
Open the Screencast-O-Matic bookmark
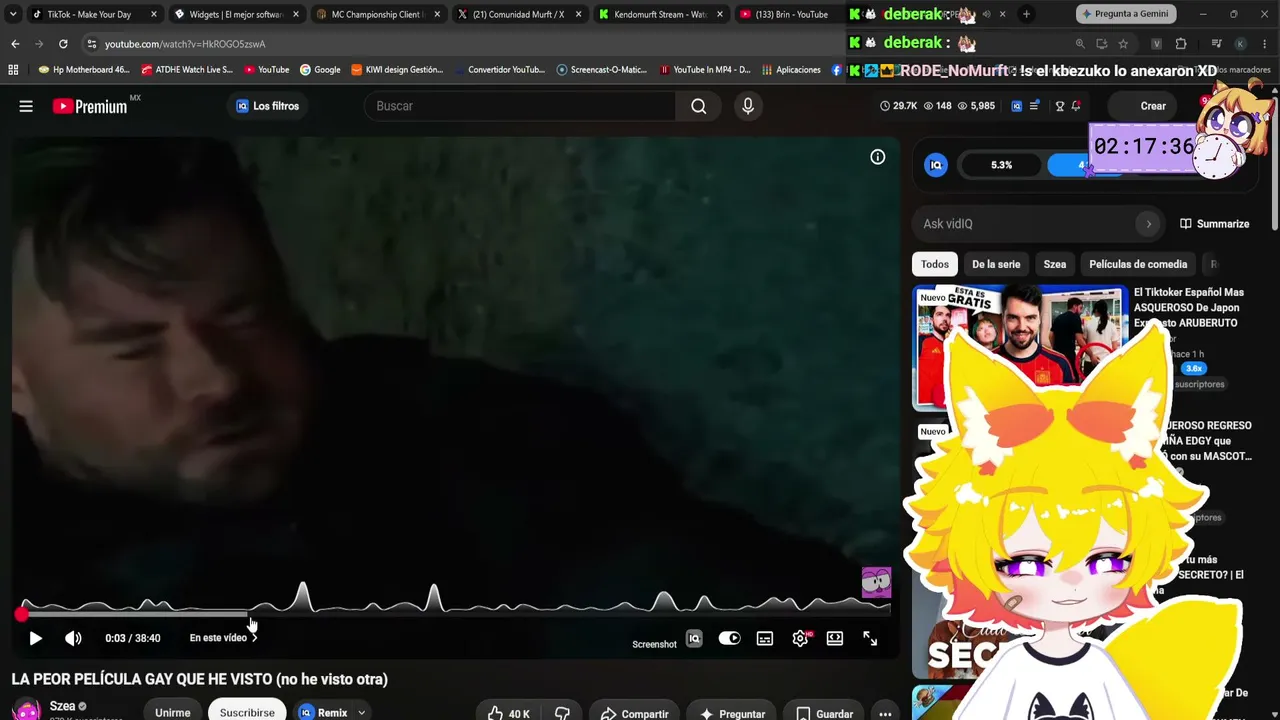602,70
